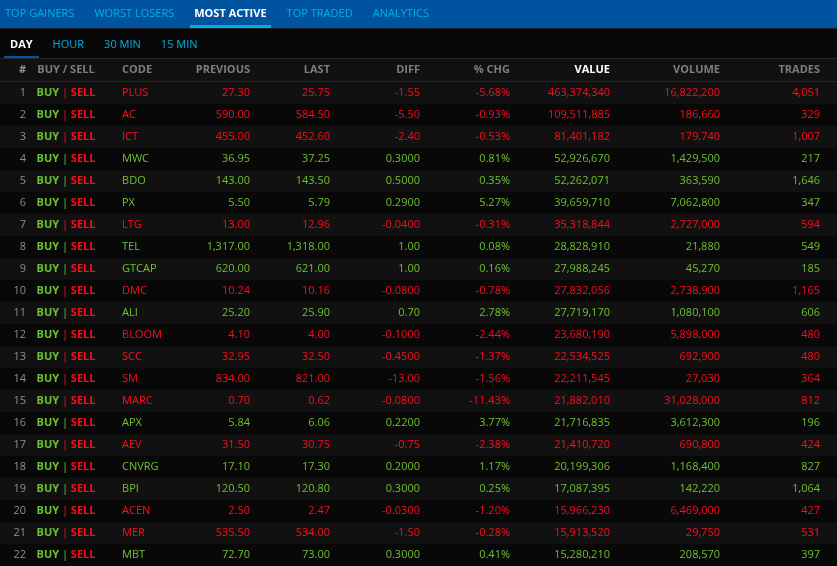
Task: Select SM diff value -13.00
Action: [404, 378]
